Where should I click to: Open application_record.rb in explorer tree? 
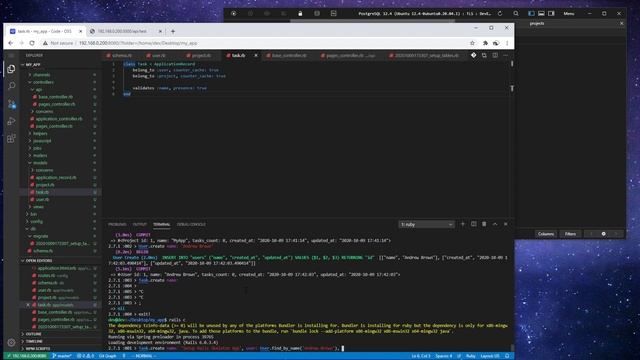tap(56, 178)
